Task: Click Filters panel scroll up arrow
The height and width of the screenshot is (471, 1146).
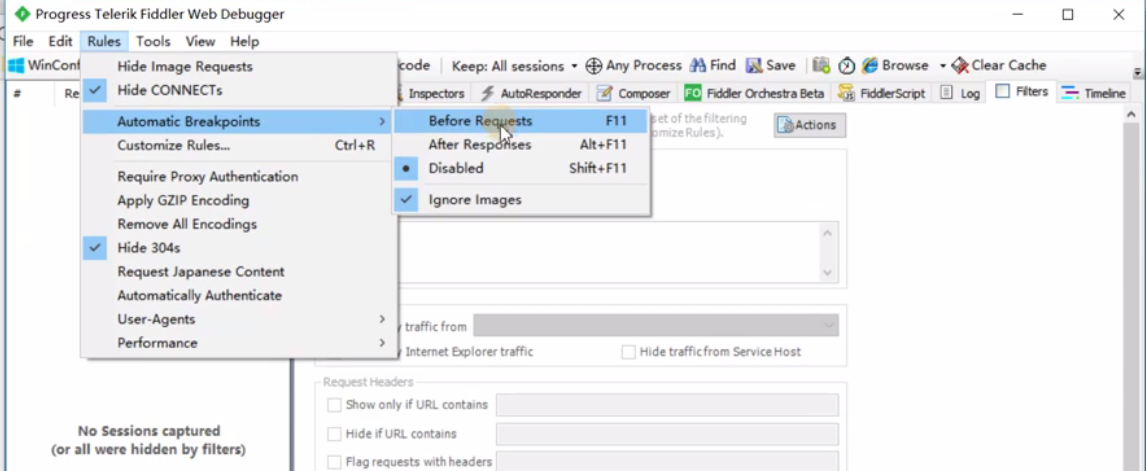Action: (x=1130, y=114)
